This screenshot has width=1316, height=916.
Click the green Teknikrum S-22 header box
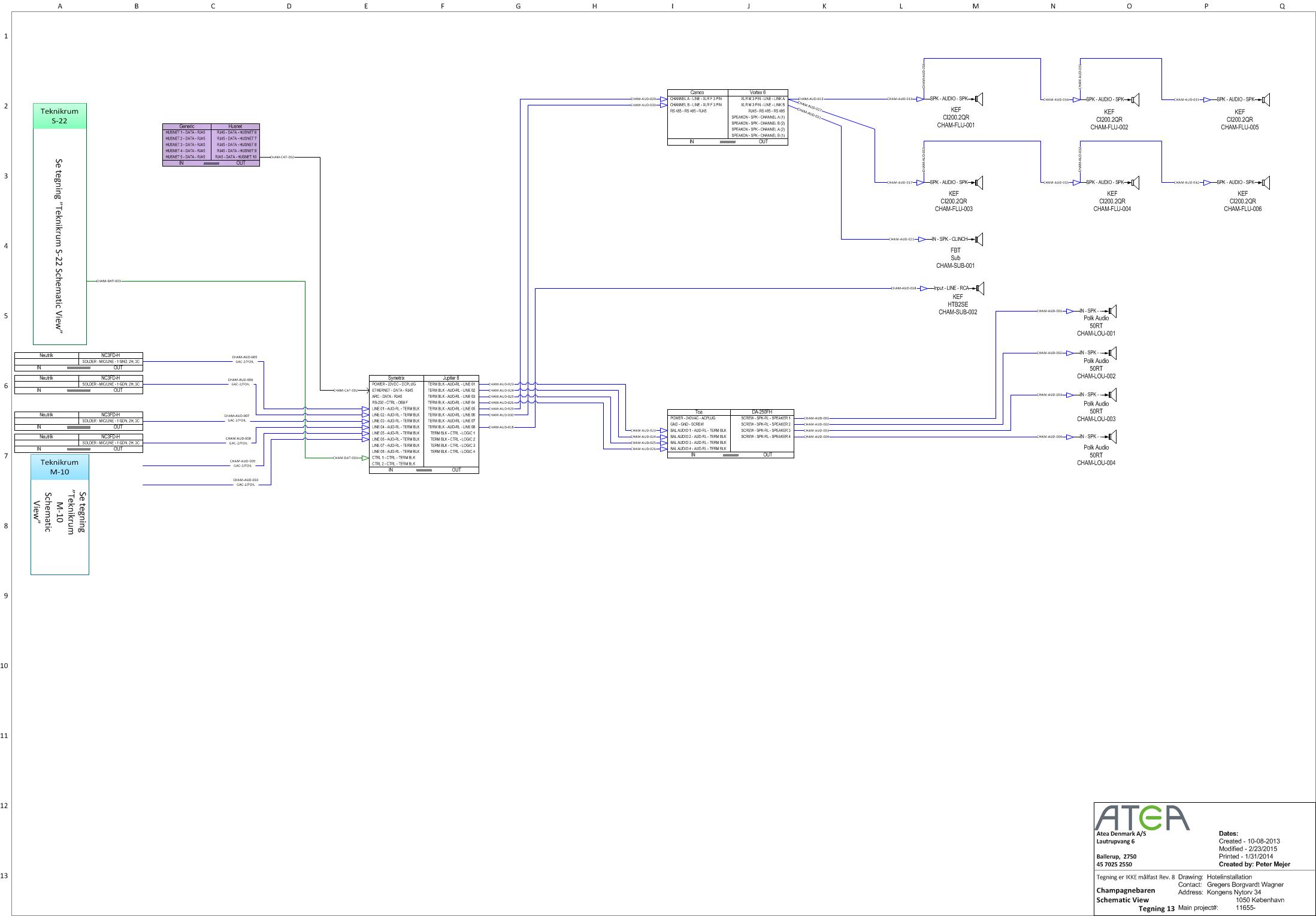pyautogui.click(x=60, y=116)
